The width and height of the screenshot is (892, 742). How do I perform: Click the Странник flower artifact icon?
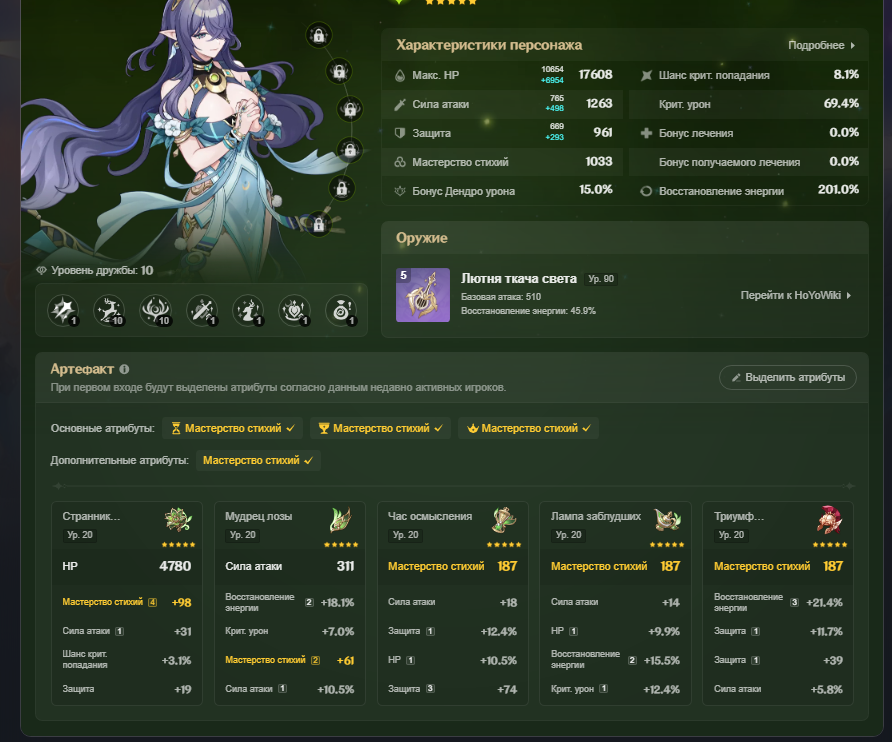click(179, 520)
